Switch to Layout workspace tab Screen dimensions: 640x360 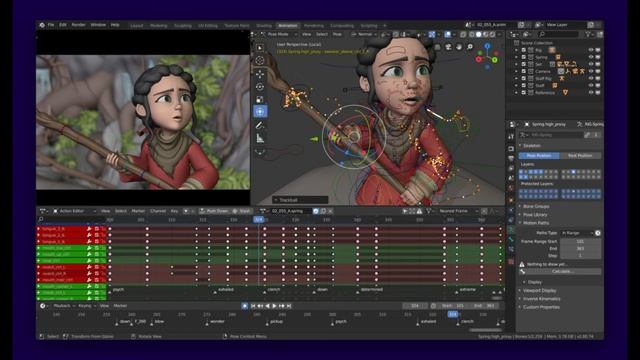(x=137, y=25)
